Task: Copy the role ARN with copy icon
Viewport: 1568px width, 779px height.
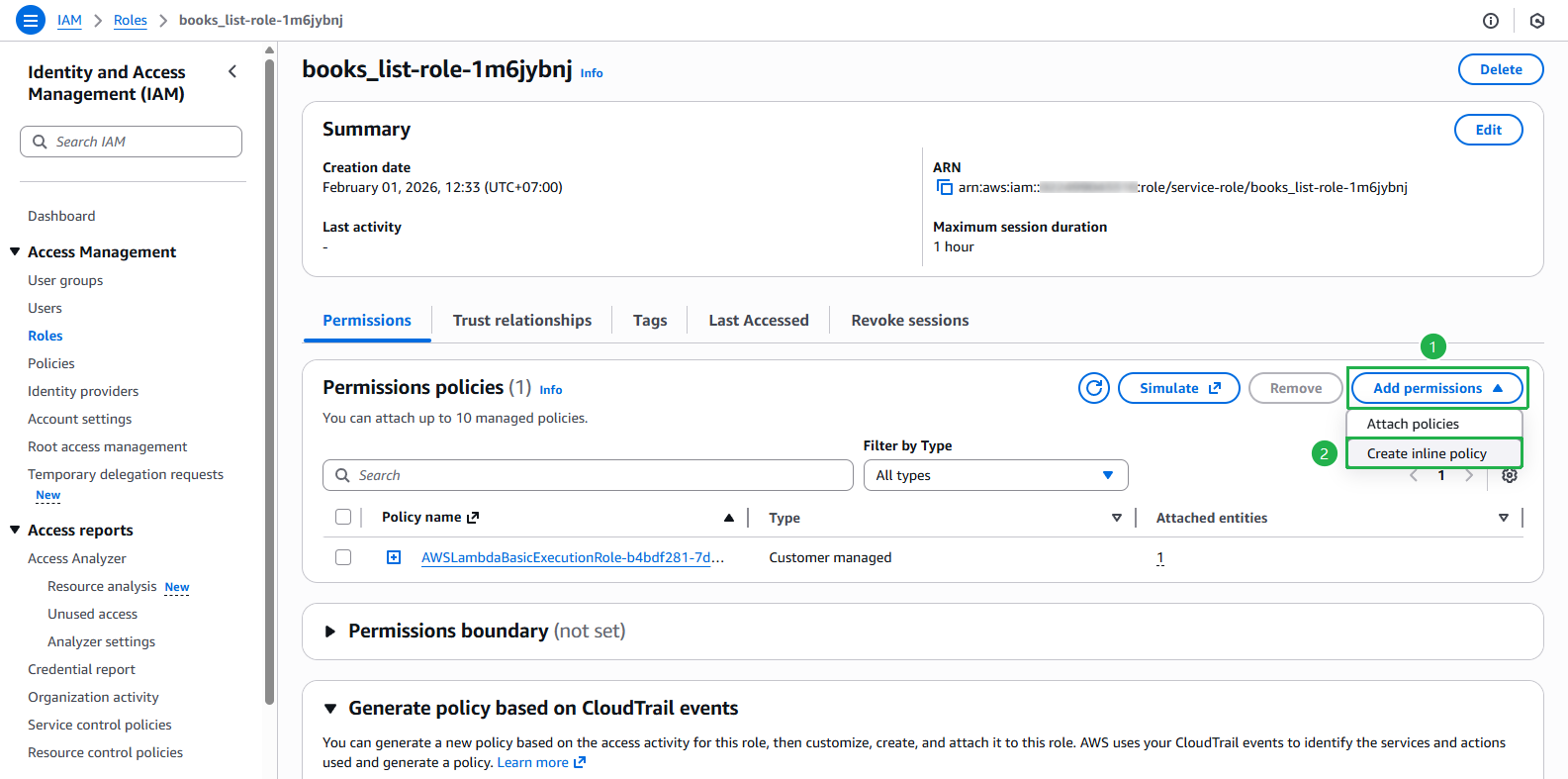Action: [944, 187]
